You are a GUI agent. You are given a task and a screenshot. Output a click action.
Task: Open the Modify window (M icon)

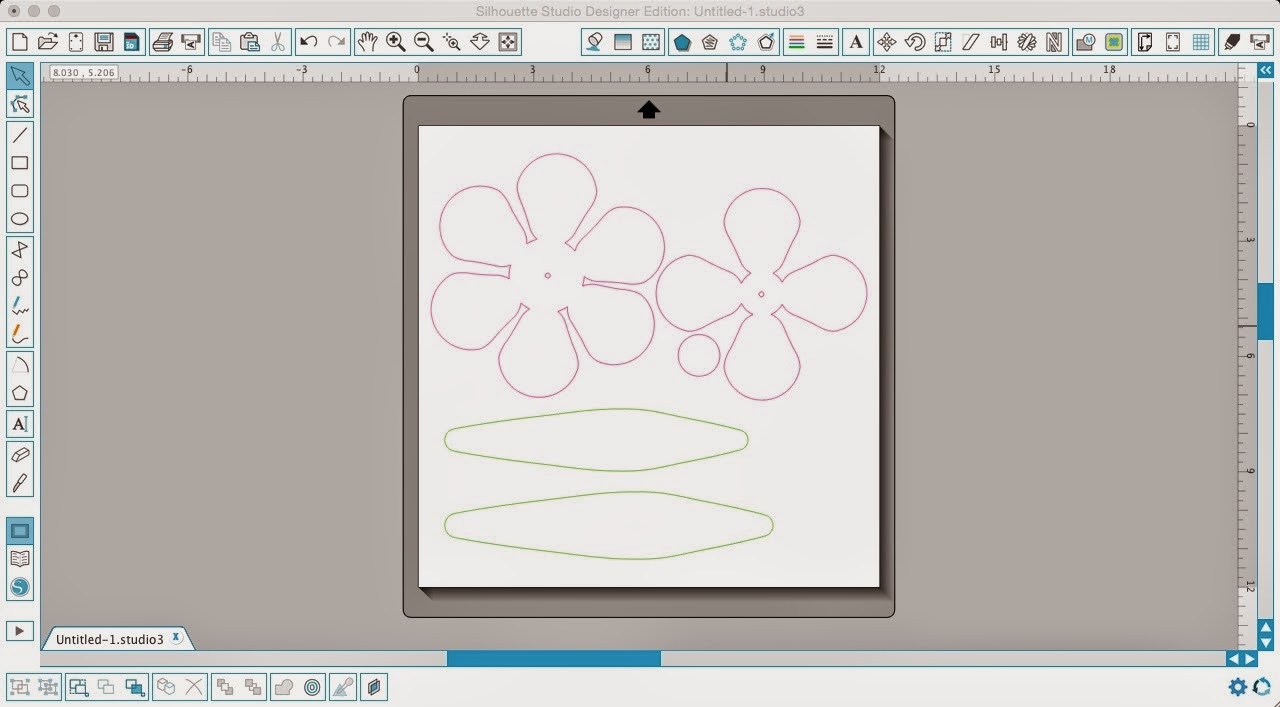[x=1086, y=42]
